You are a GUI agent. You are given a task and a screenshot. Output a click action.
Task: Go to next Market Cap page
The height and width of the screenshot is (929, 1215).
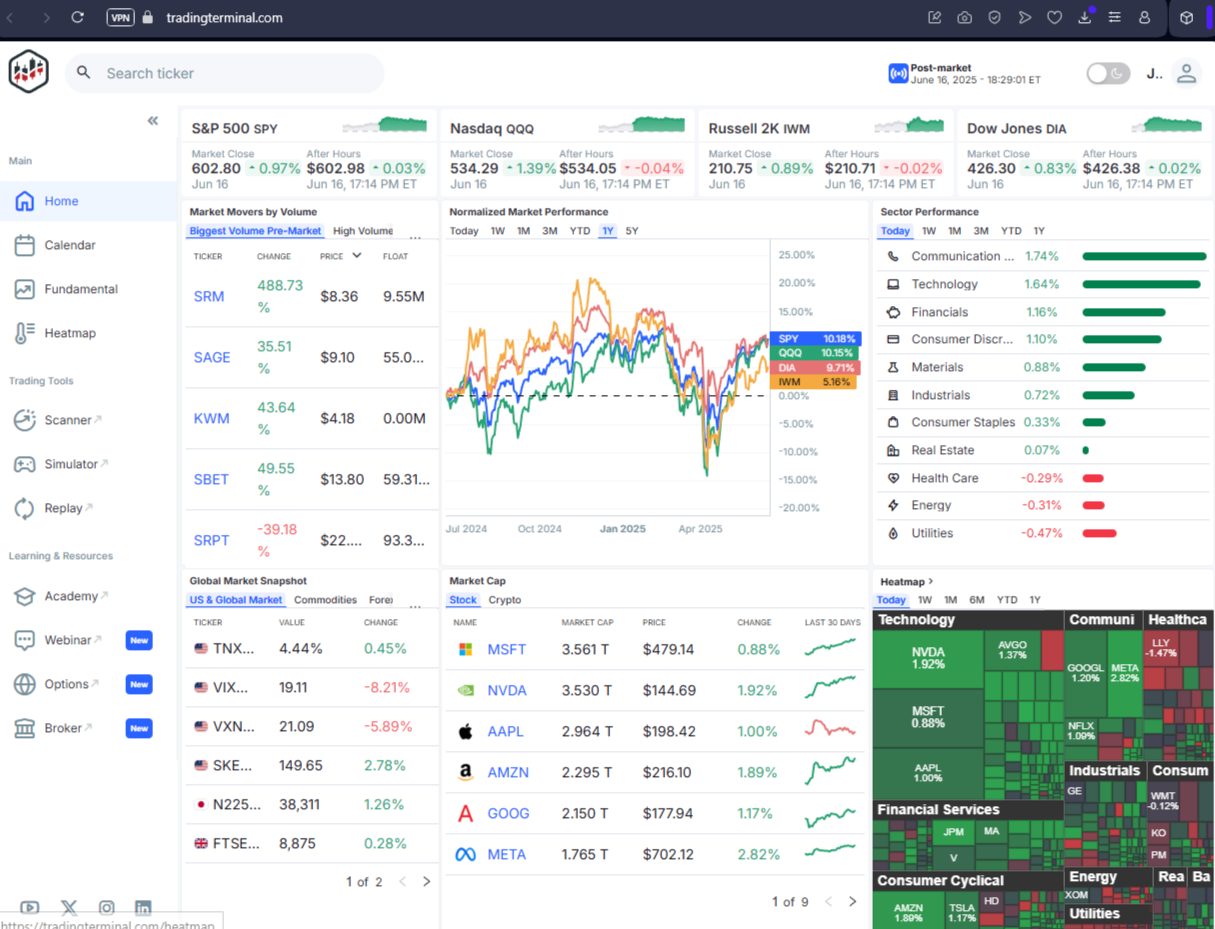click(852, 901)
